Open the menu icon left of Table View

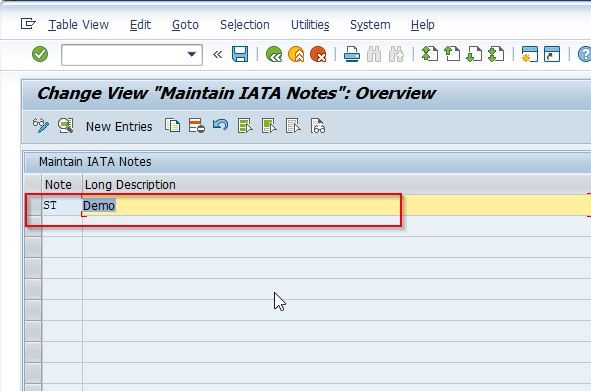[x=28, y=24]
